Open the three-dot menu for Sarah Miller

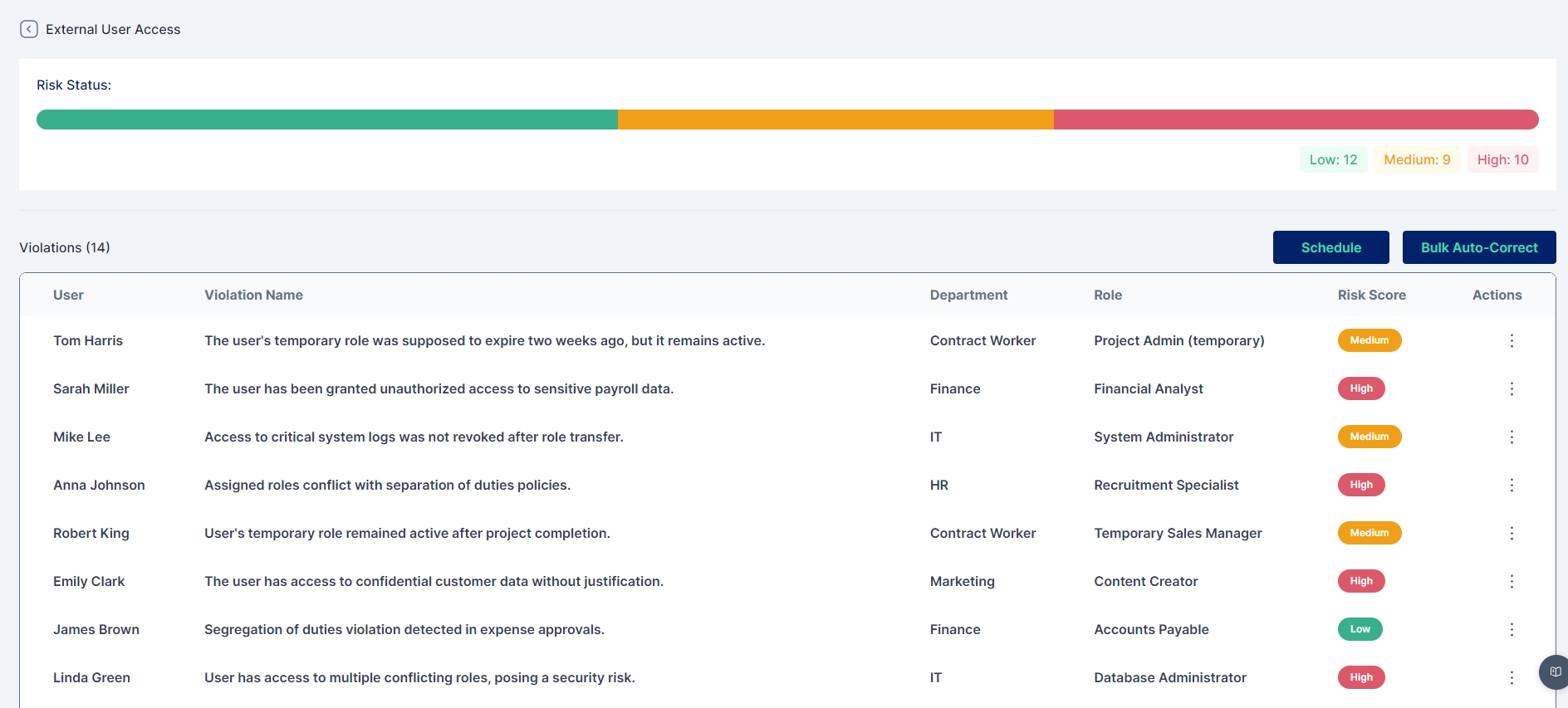pos(1512,389)
